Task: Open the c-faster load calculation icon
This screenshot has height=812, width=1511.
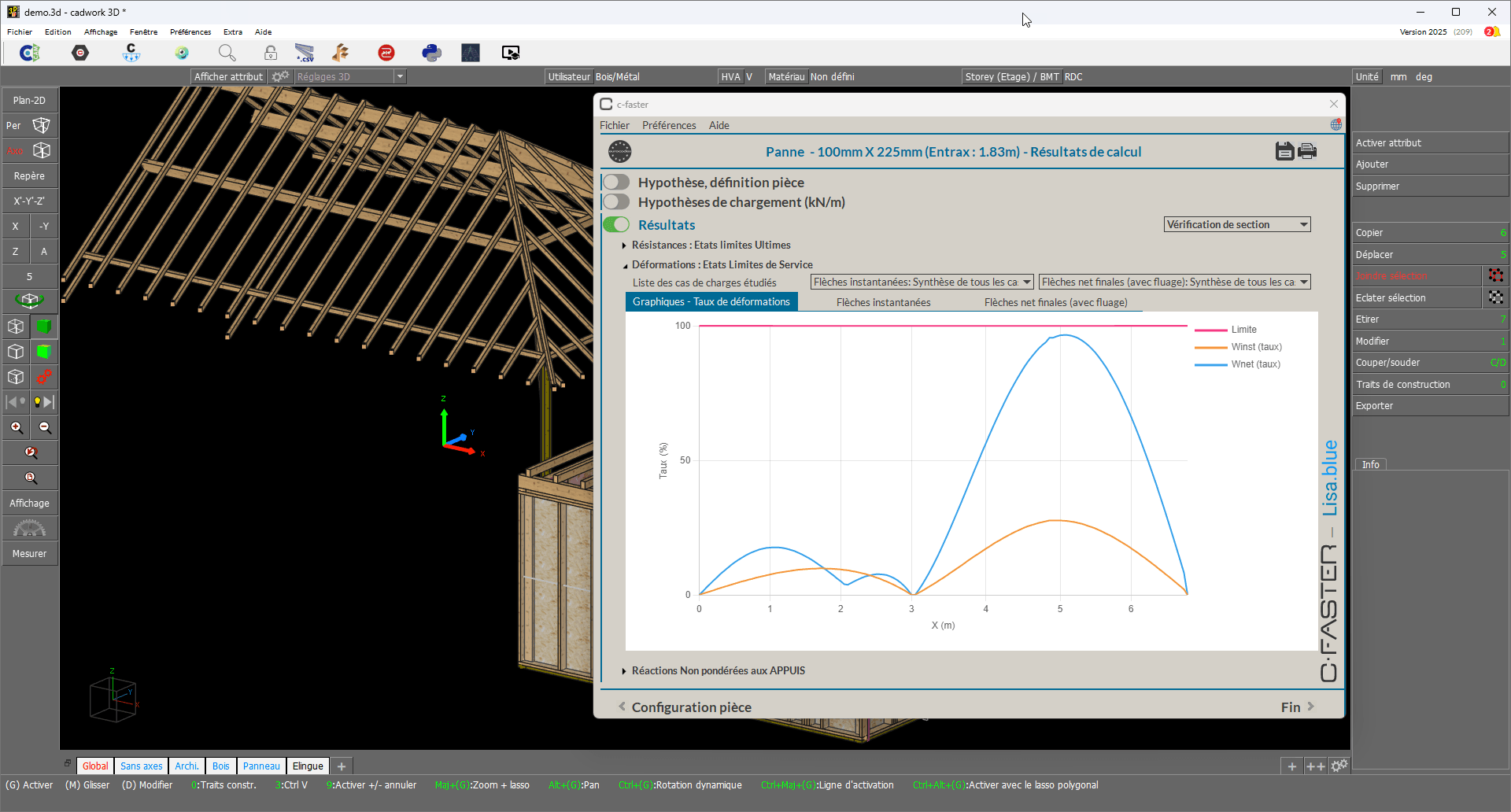Action: [131, 53]
